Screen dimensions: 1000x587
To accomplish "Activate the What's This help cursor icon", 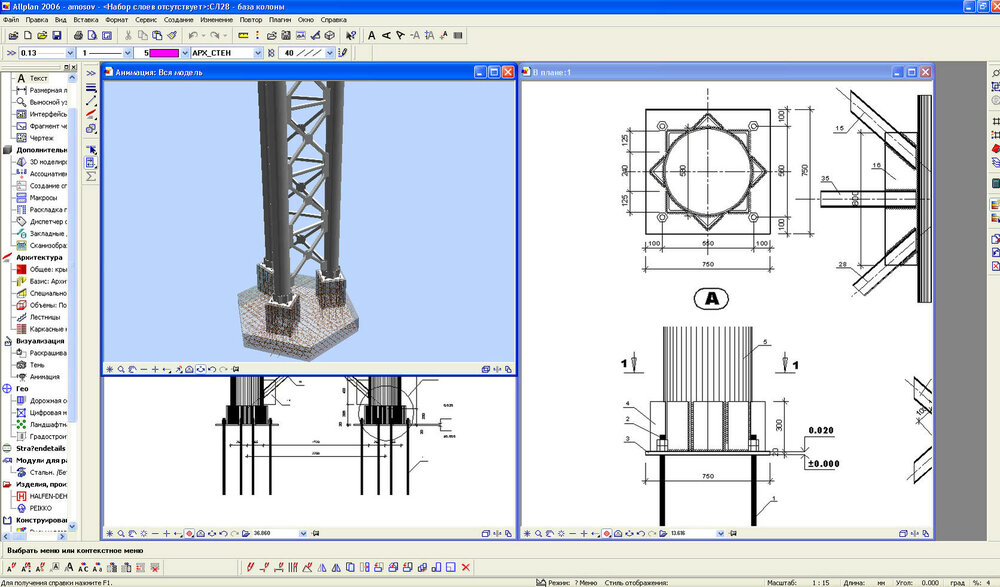I will (x=354, y=35).
